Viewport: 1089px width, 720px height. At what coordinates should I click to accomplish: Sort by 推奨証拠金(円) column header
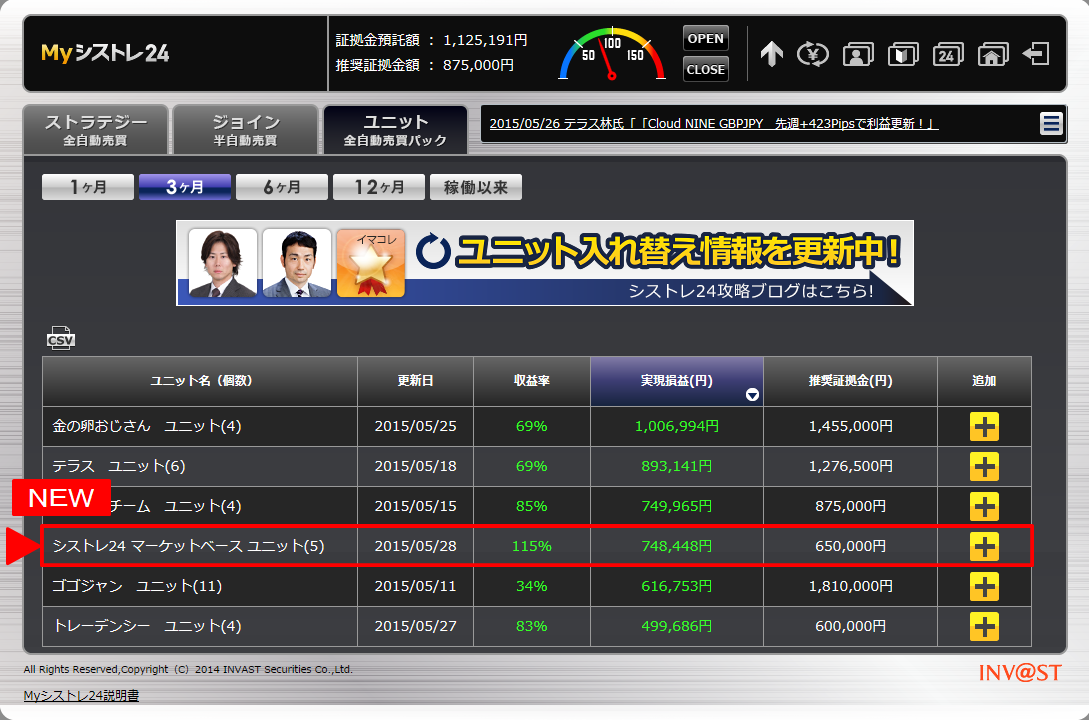coord(851,381)
